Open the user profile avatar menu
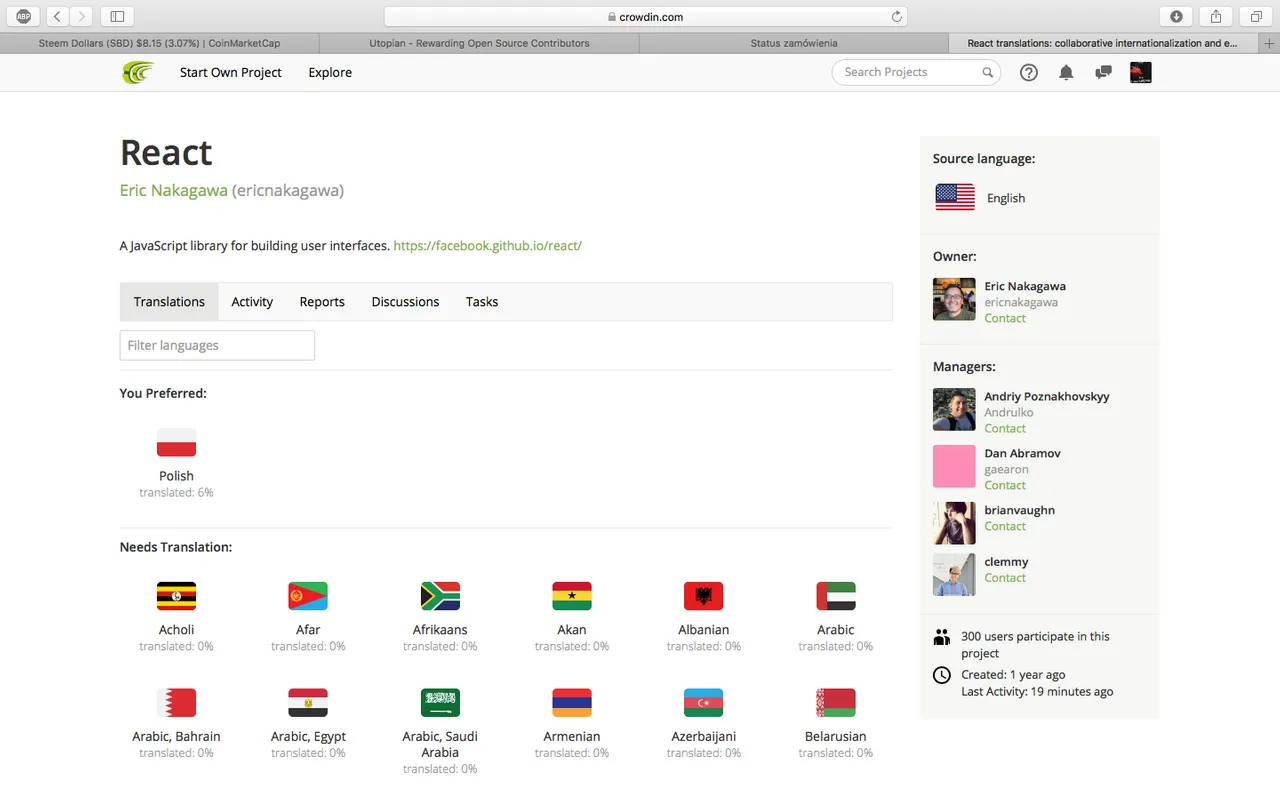The width and height of the screenshot is (1280, 800). [1140, 72]
